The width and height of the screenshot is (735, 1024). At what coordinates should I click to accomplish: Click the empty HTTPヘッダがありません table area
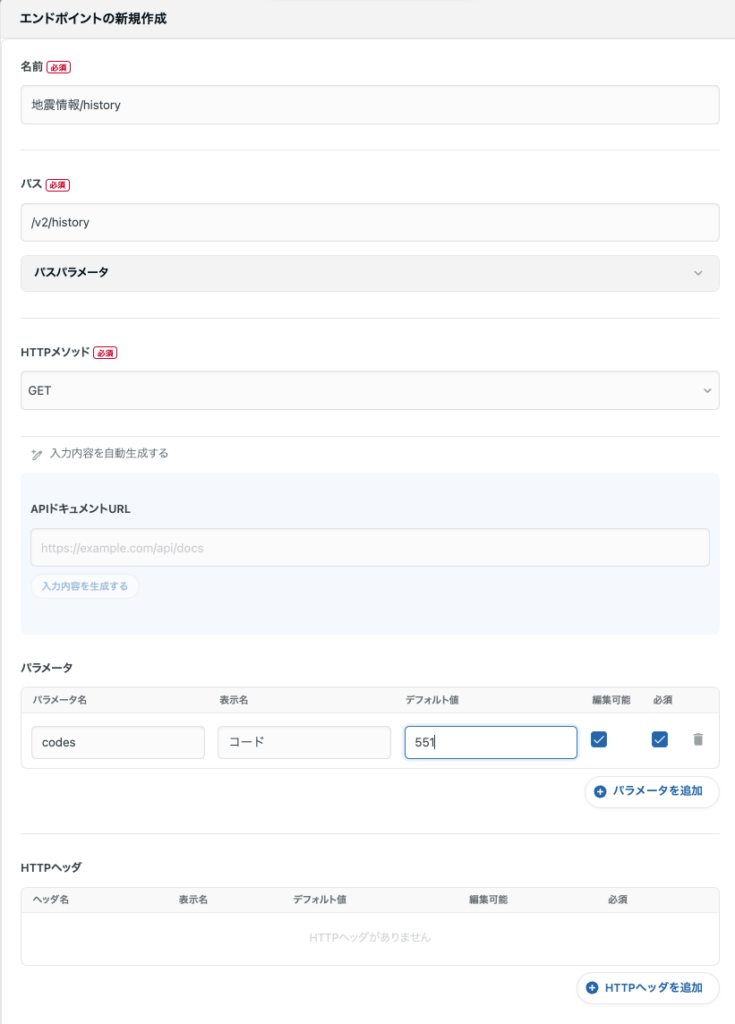[x=369, y=938]
